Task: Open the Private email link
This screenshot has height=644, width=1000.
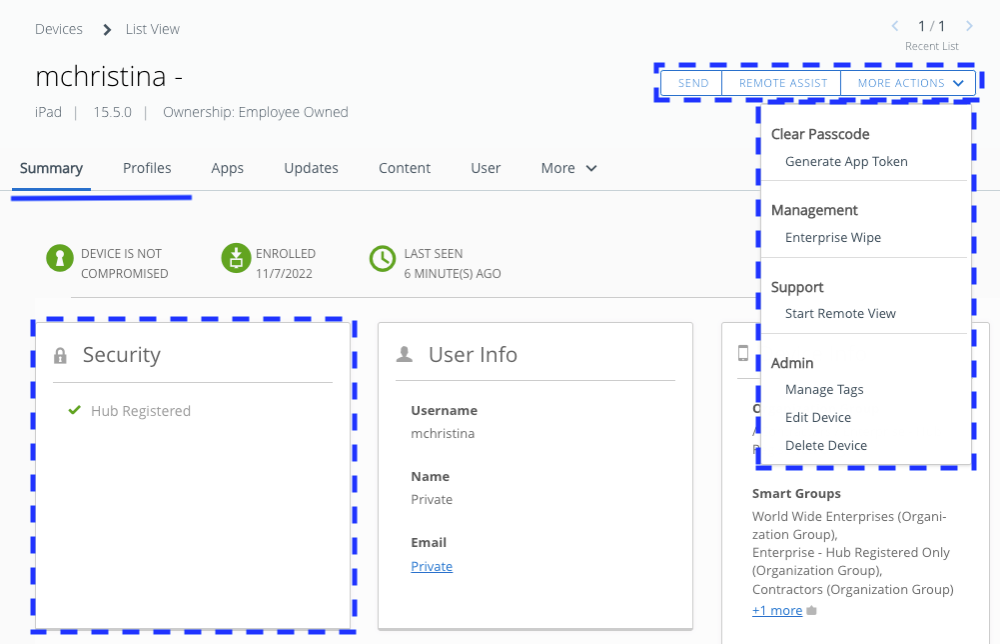Action: (x=431, y=566)
